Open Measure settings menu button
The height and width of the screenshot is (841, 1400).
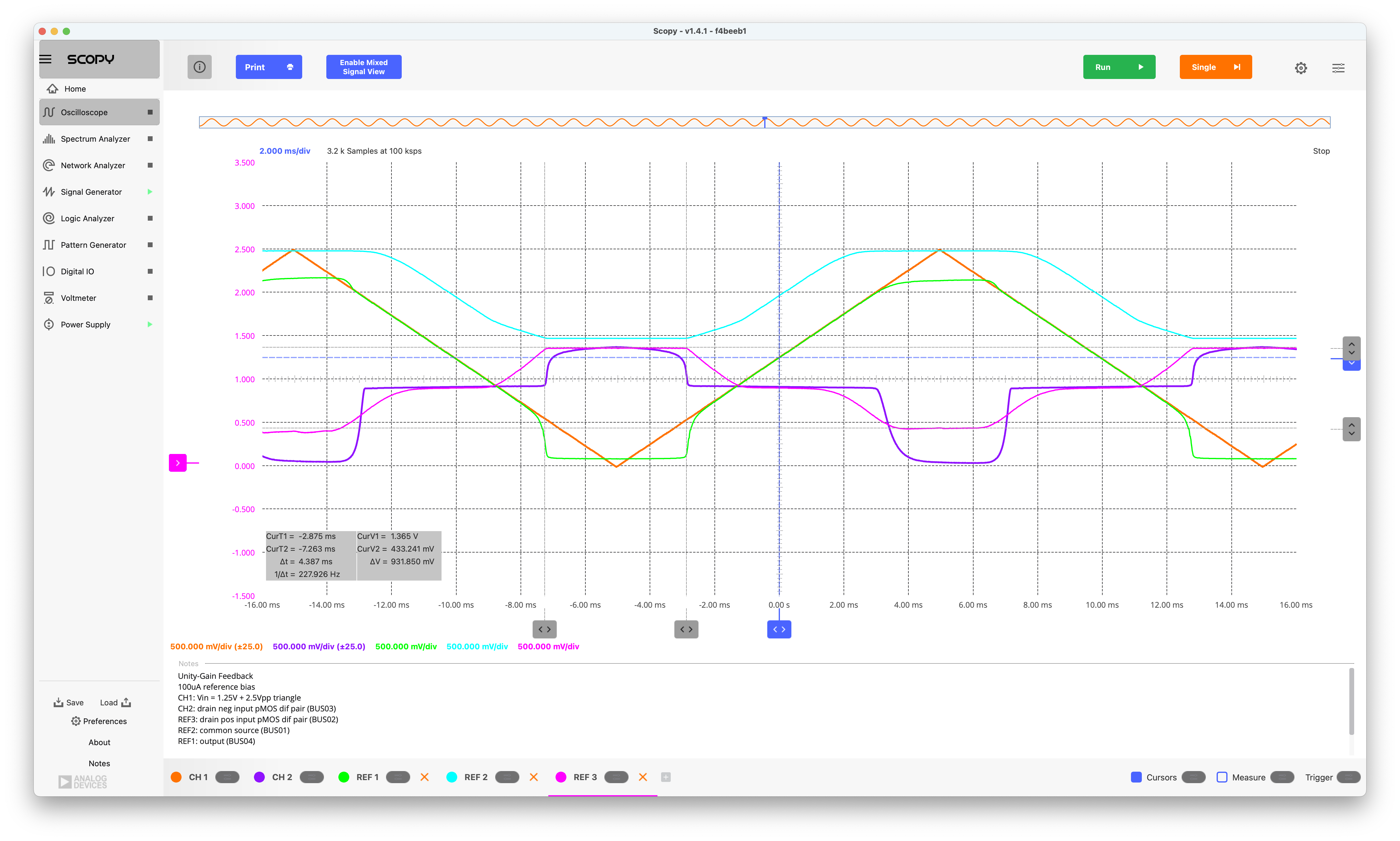(x=1282, y=777)
